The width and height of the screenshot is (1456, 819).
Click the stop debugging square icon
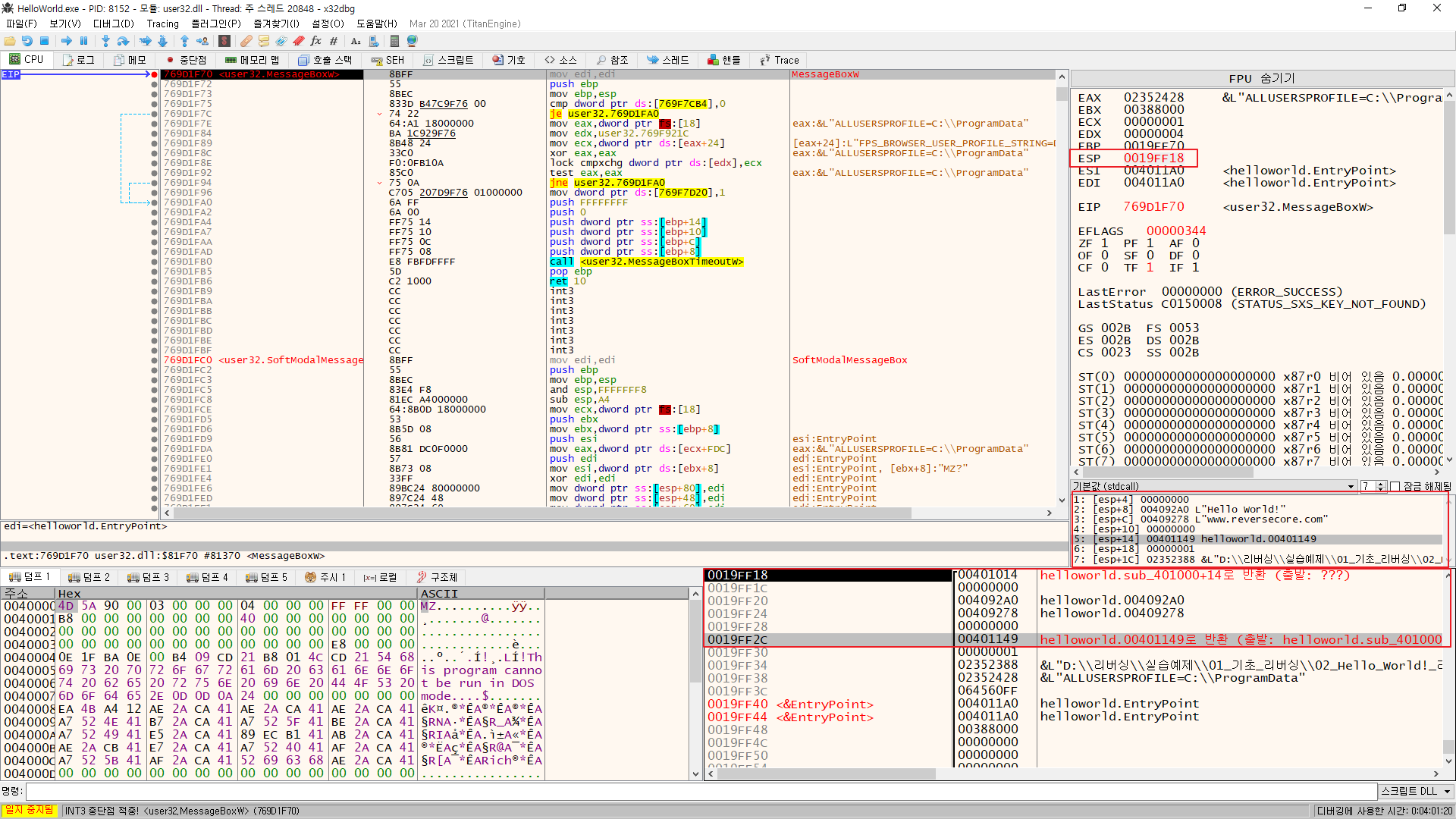click(x=45, y=41)
